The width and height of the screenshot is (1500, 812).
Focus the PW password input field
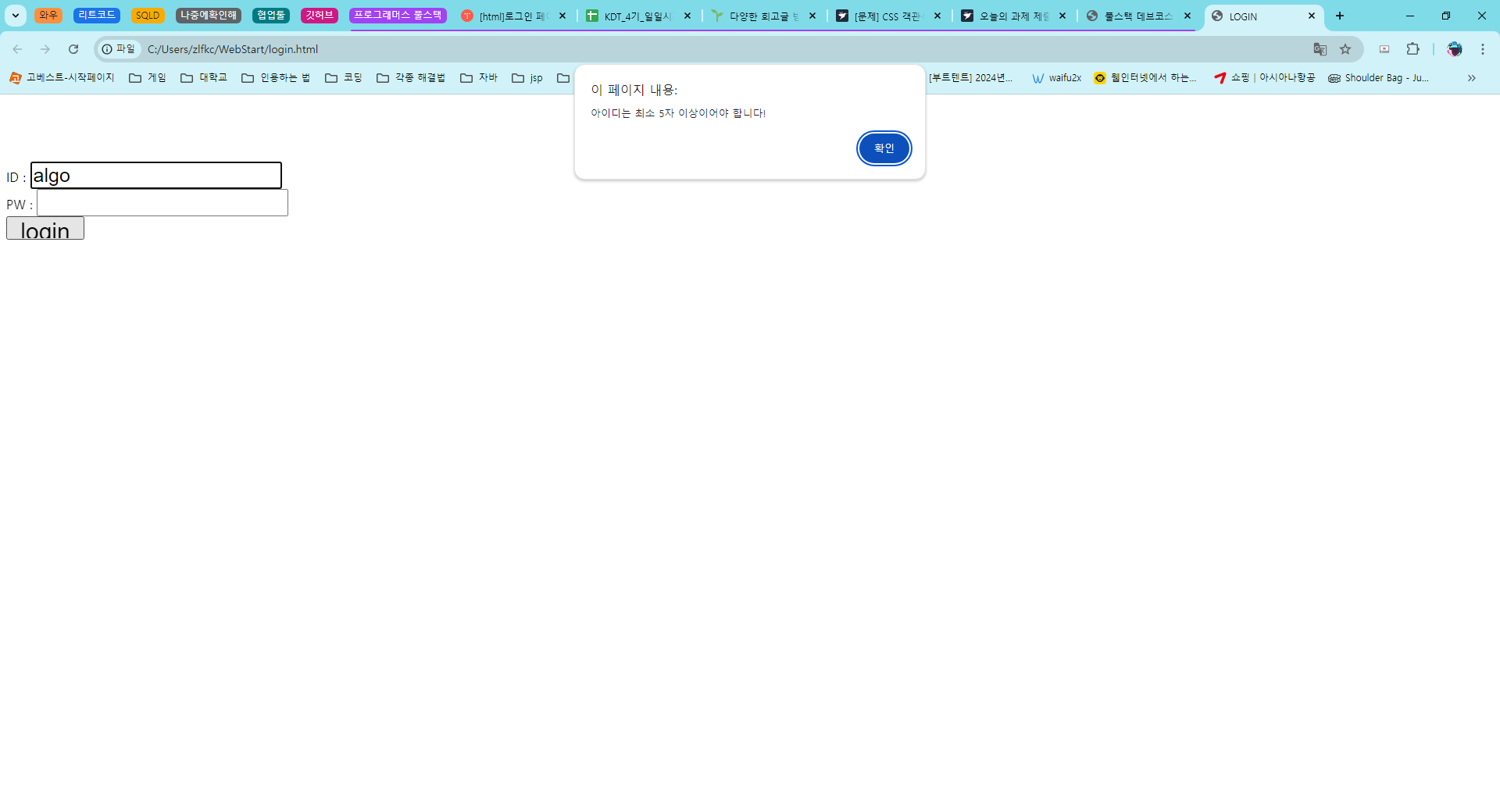tap(162, 203)
